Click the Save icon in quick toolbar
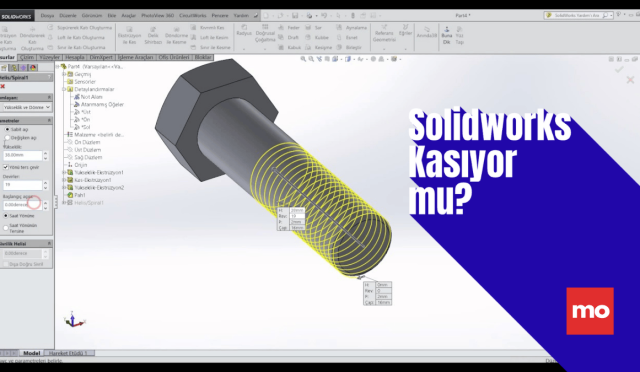640x372 pixels. coord(295,16)
